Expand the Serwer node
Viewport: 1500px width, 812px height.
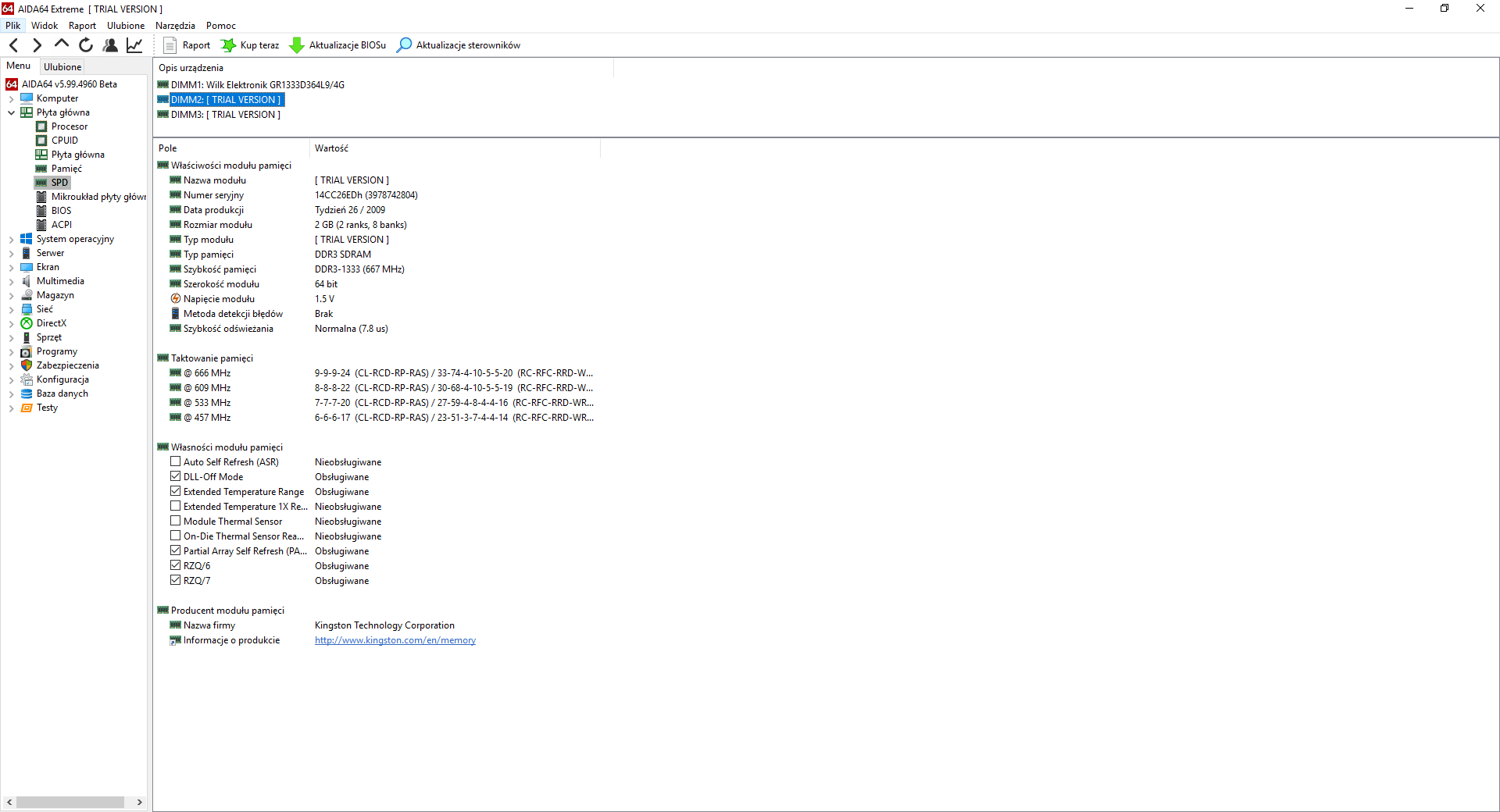pos(11,253)
